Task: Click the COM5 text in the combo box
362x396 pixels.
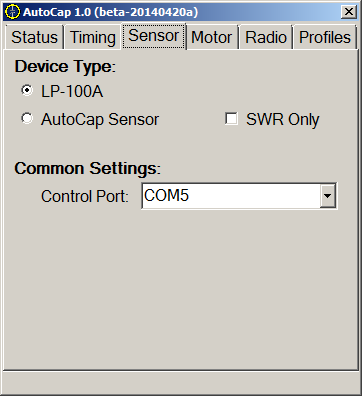Action: pos(166,195)
